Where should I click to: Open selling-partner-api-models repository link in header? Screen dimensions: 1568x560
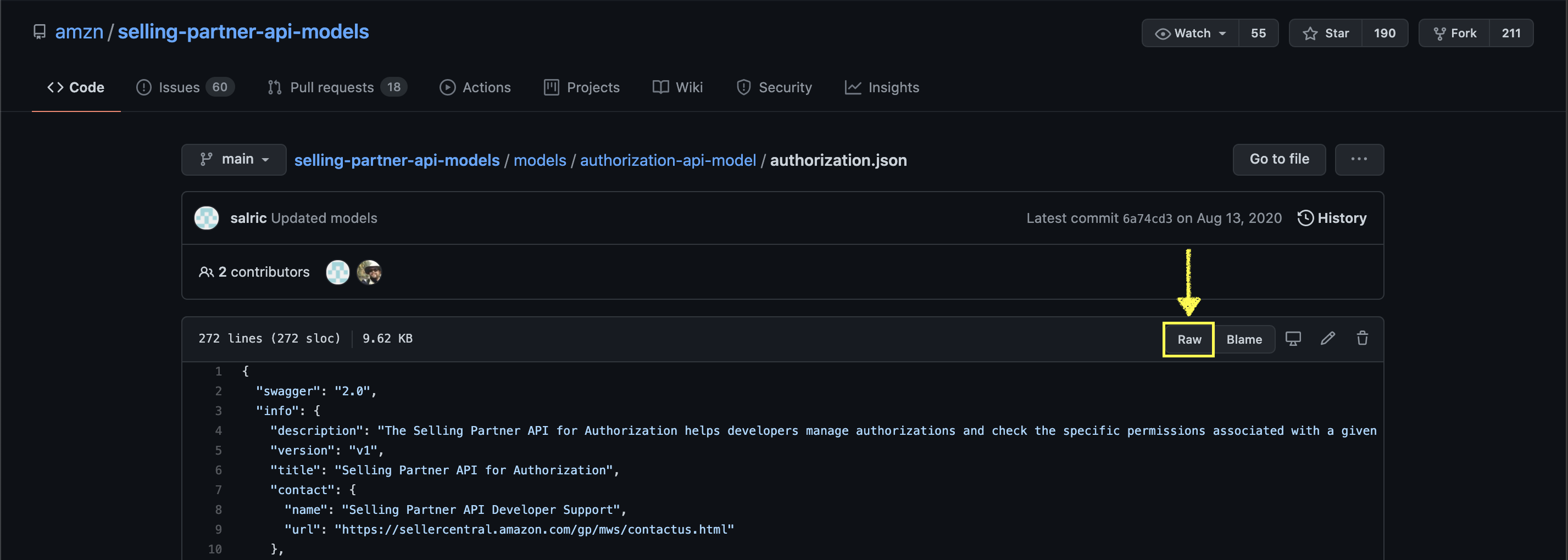[243, 32]
